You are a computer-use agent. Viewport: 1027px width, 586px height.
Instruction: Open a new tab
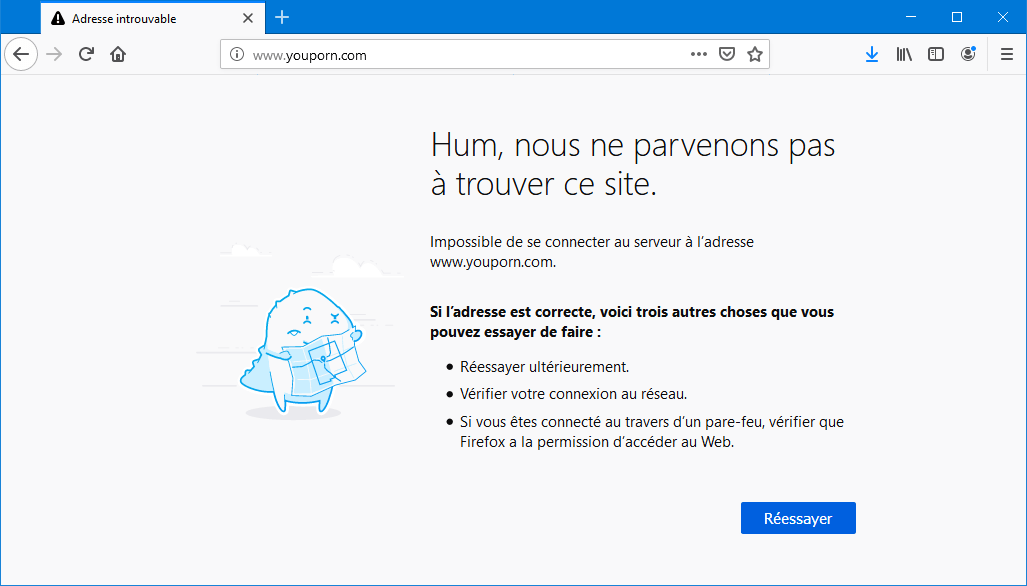pyautogui.click(x=282, y=18)
